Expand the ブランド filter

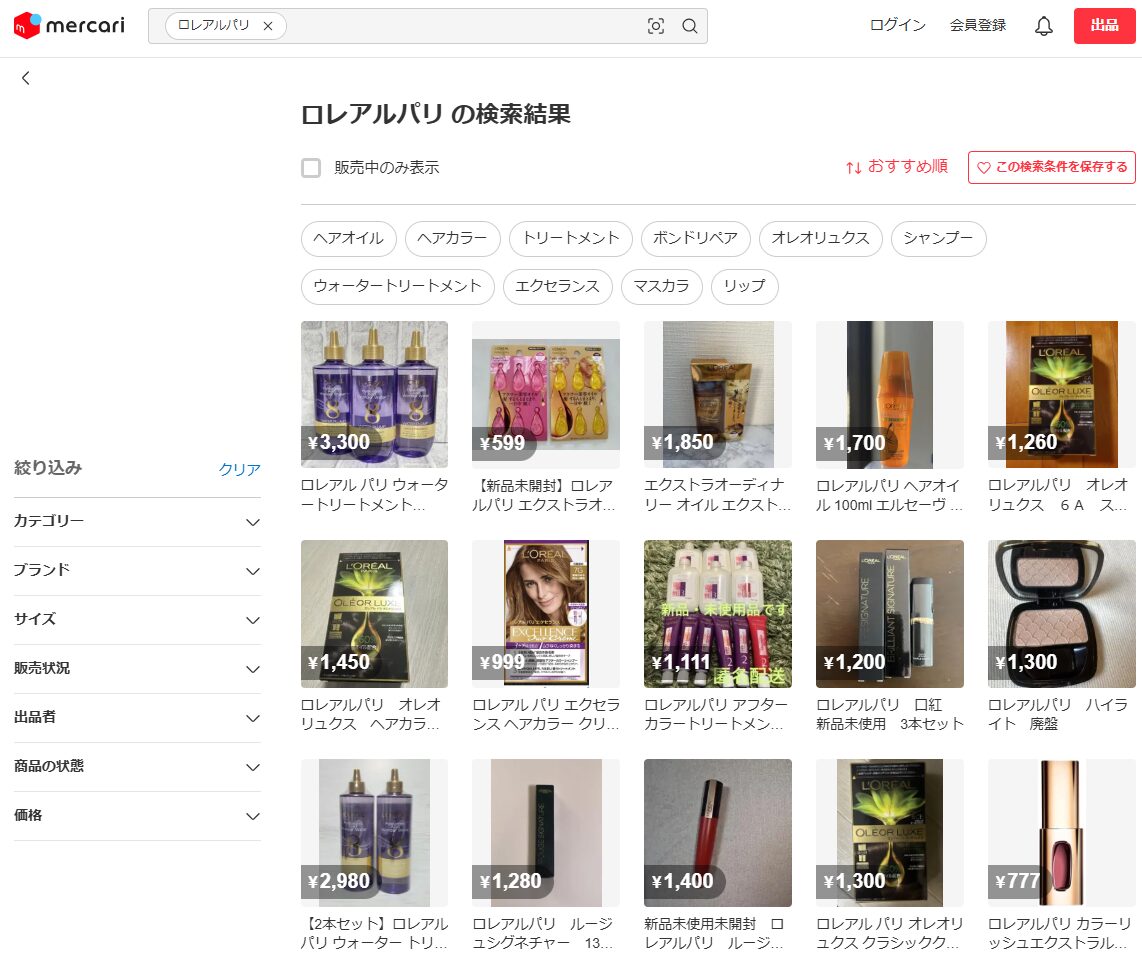137,570
